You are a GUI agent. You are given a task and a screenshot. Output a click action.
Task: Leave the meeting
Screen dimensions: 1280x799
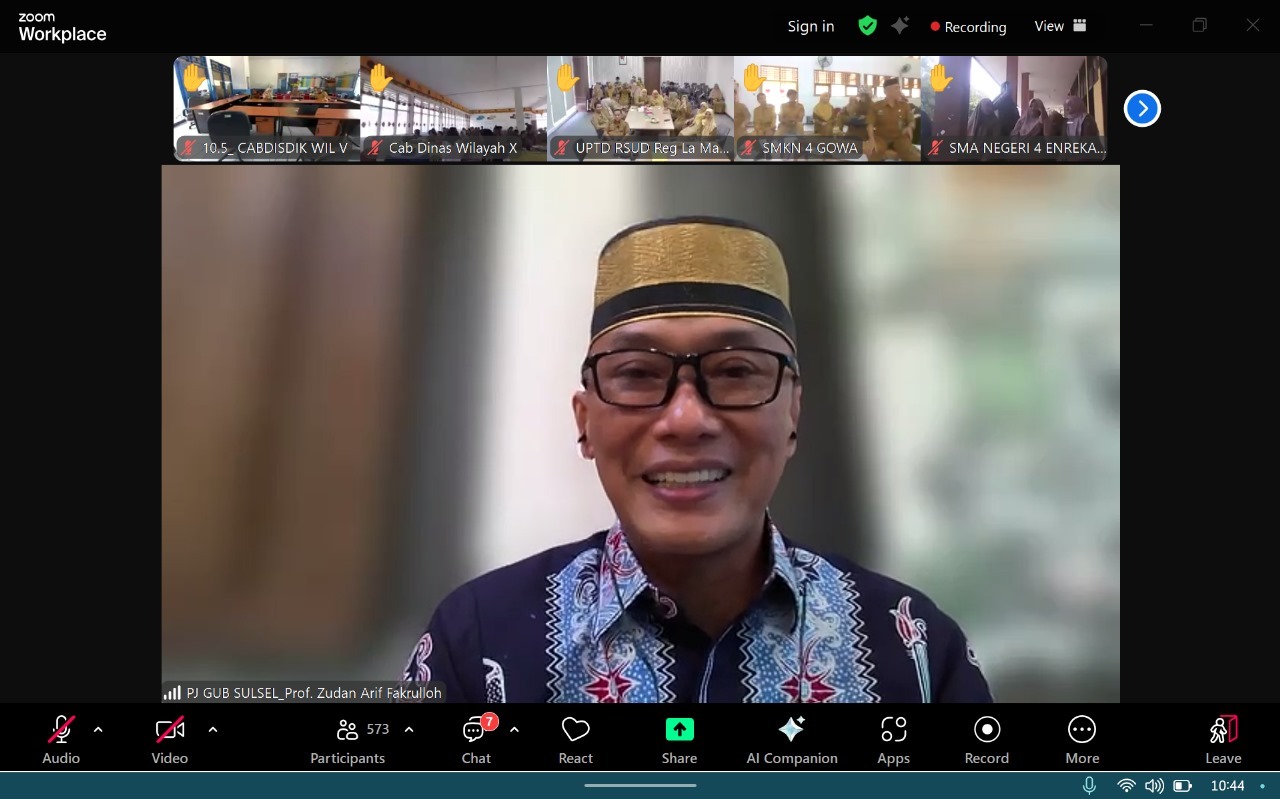(x=1223, y=740)
